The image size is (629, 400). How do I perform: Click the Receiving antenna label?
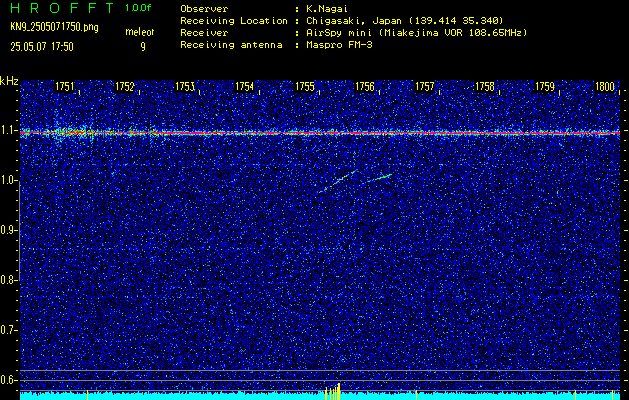(231, 45)
